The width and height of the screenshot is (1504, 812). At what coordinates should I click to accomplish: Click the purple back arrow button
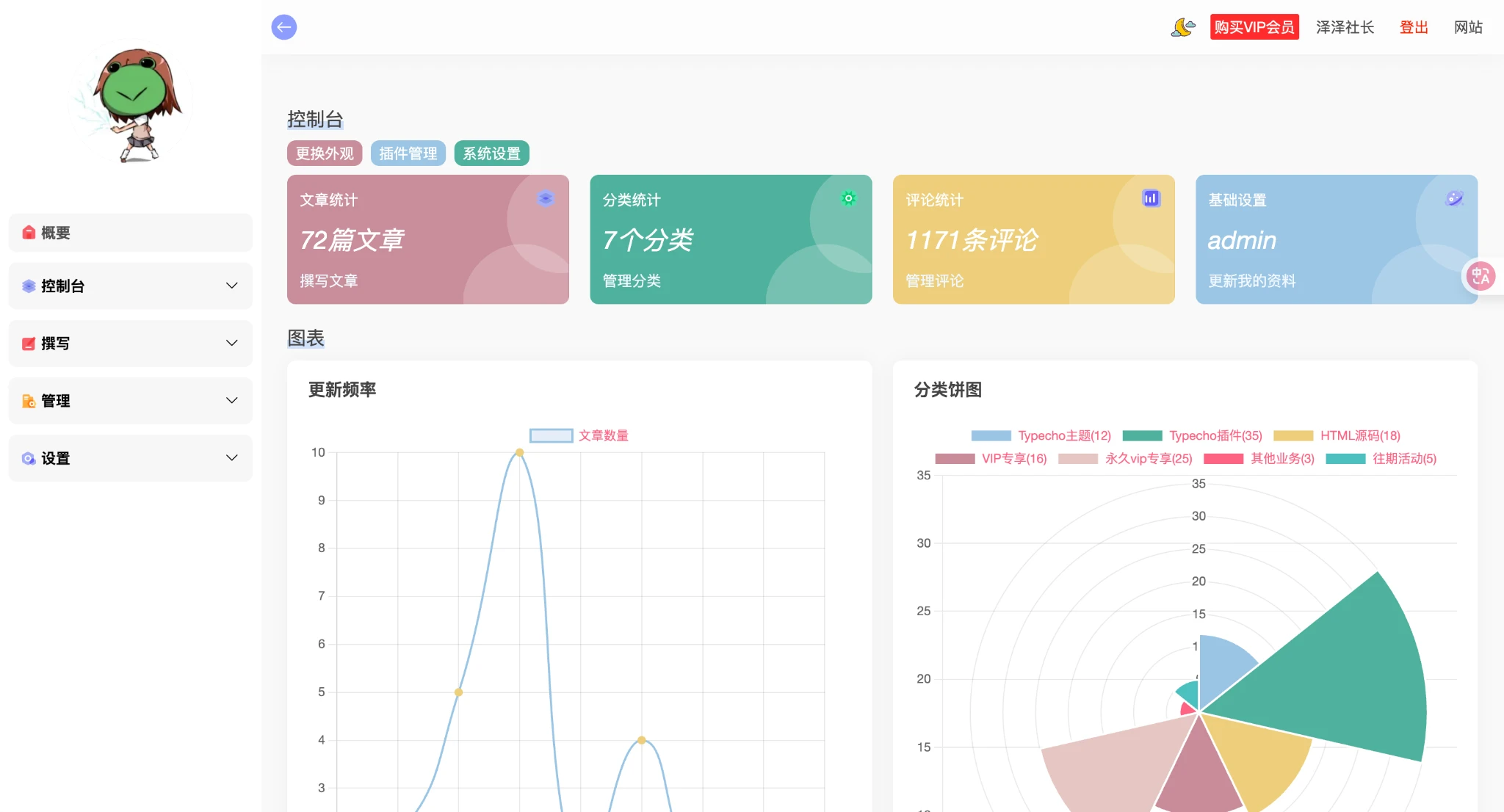point(283,27)
